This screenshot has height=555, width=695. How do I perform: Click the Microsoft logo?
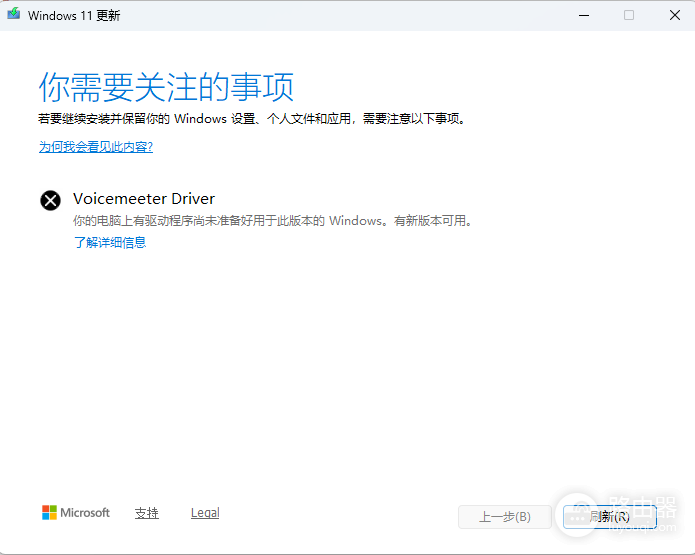point(76,512)
